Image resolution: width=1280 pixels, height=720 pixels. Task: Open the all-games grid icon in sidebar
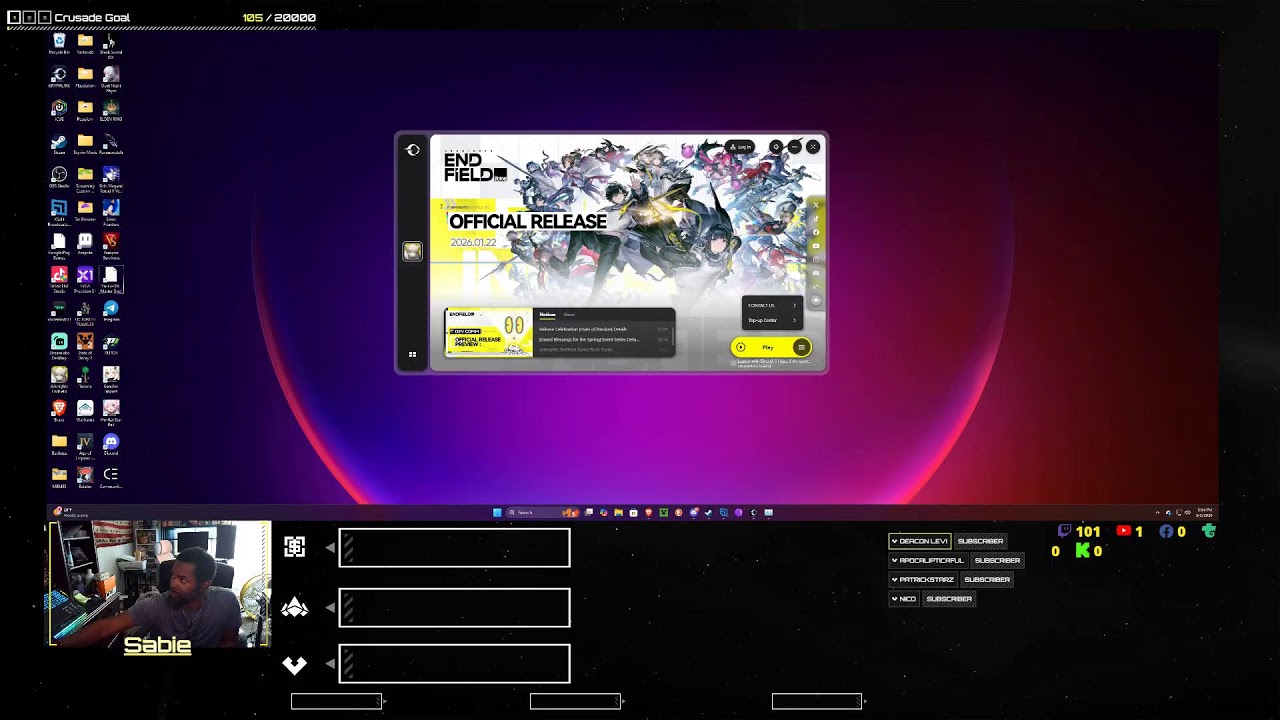pyautogui.click(x=412, y=354)
